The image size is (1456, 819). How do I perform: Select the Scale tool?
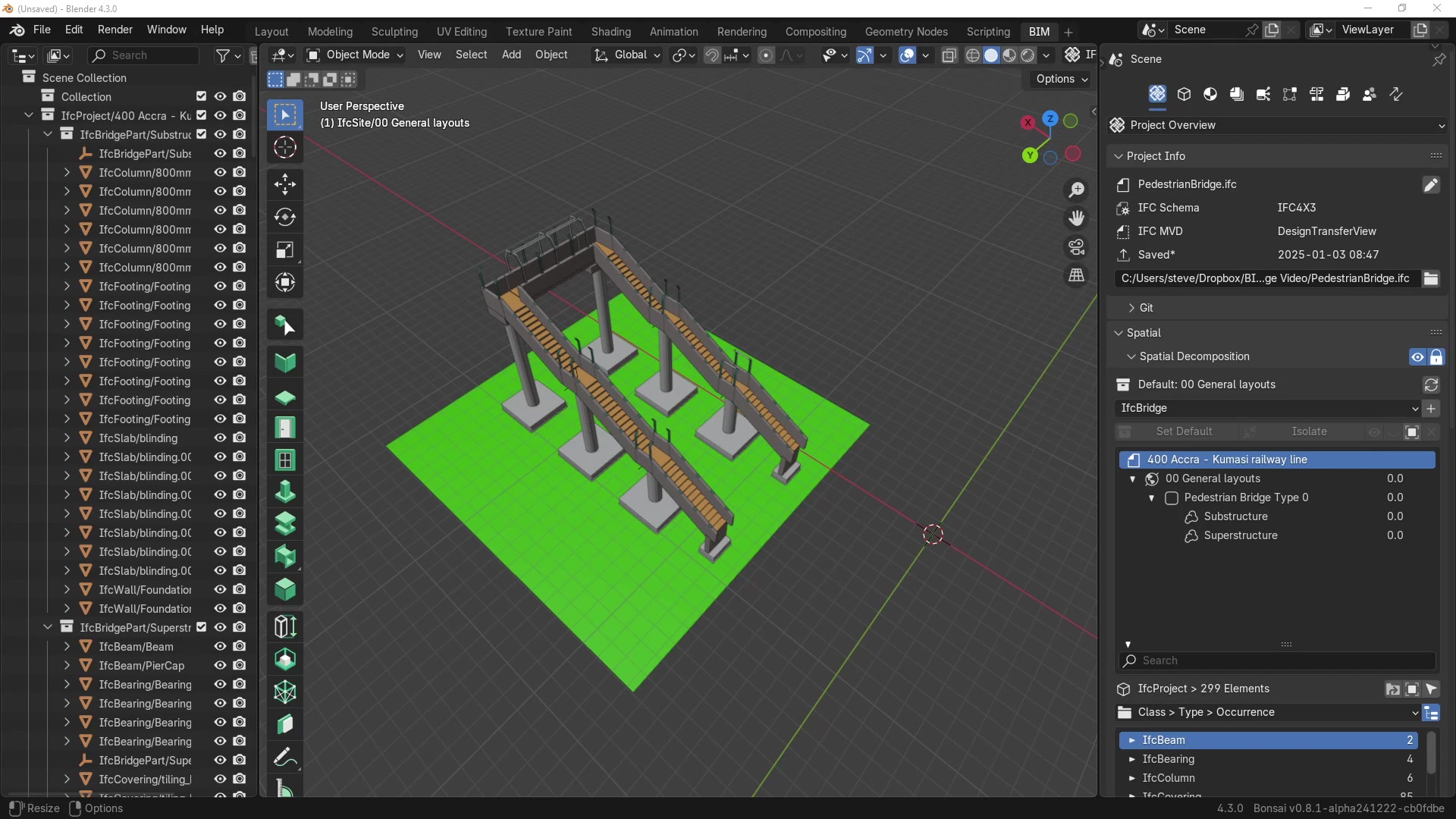click(285, 249)
